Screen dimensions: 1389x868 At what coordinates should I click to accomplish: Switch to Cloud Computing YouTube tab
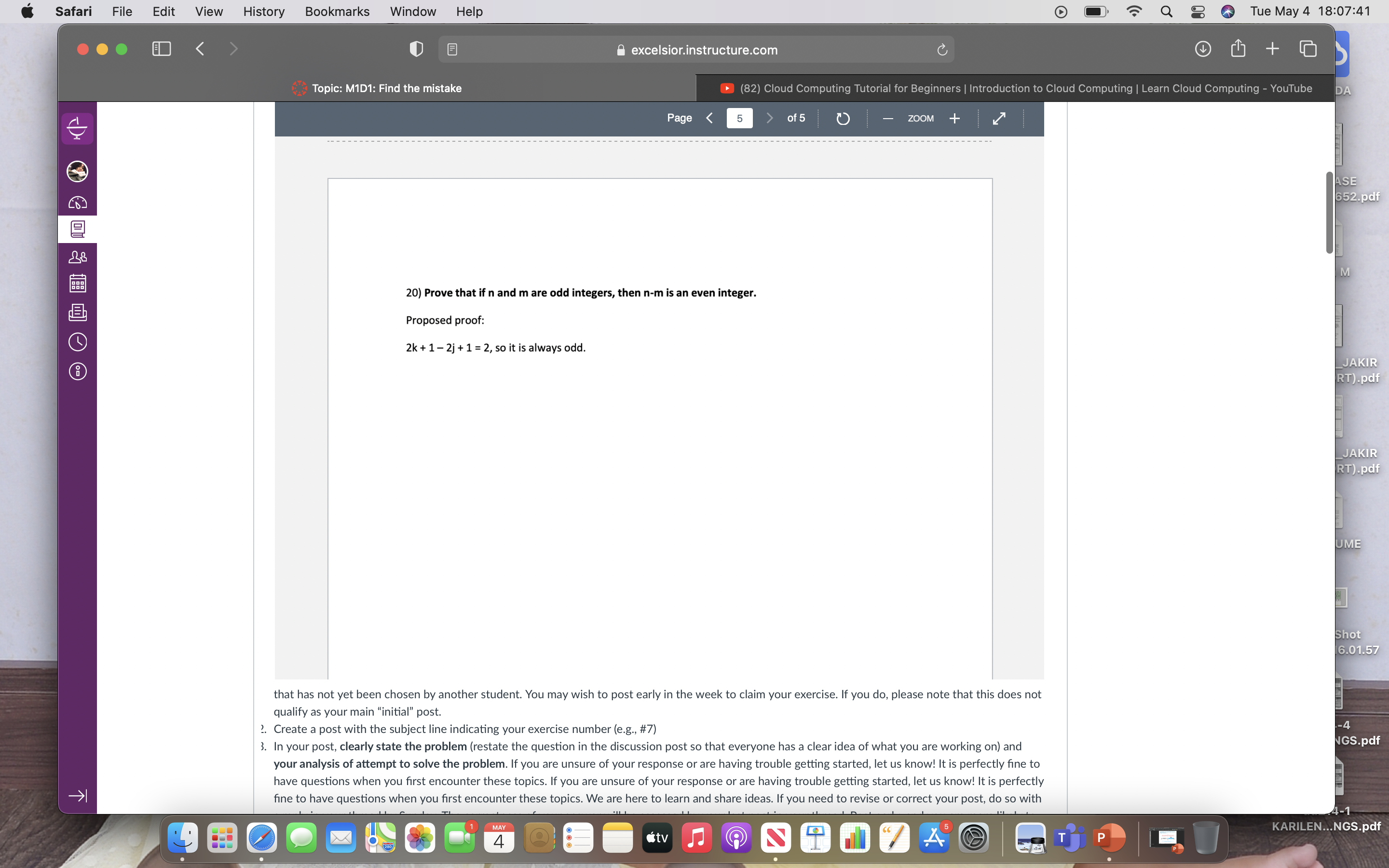pyautogui.click(x=1016, y=88)
